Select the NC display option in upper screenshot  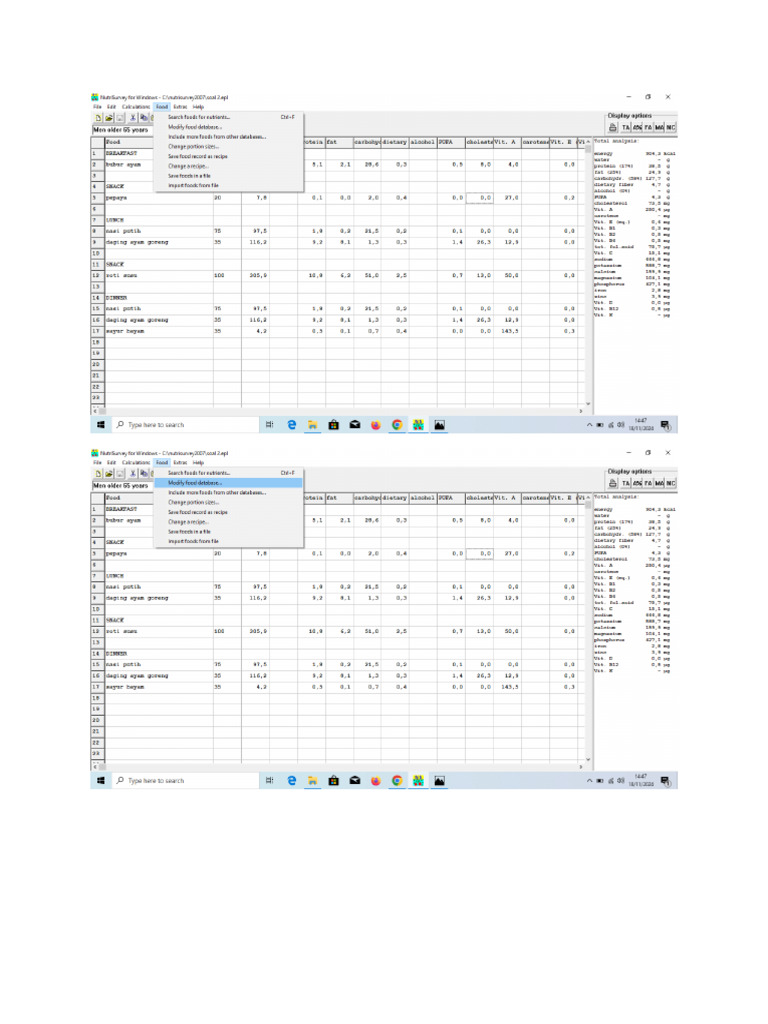click(671, 127)
